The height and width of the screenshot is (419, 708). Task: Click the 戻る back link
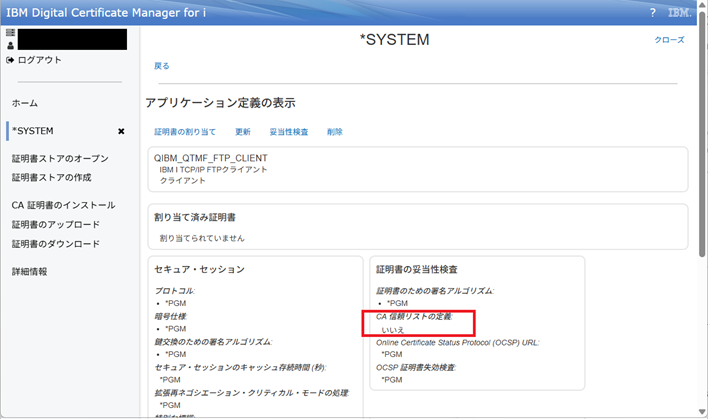coord(162,66)
